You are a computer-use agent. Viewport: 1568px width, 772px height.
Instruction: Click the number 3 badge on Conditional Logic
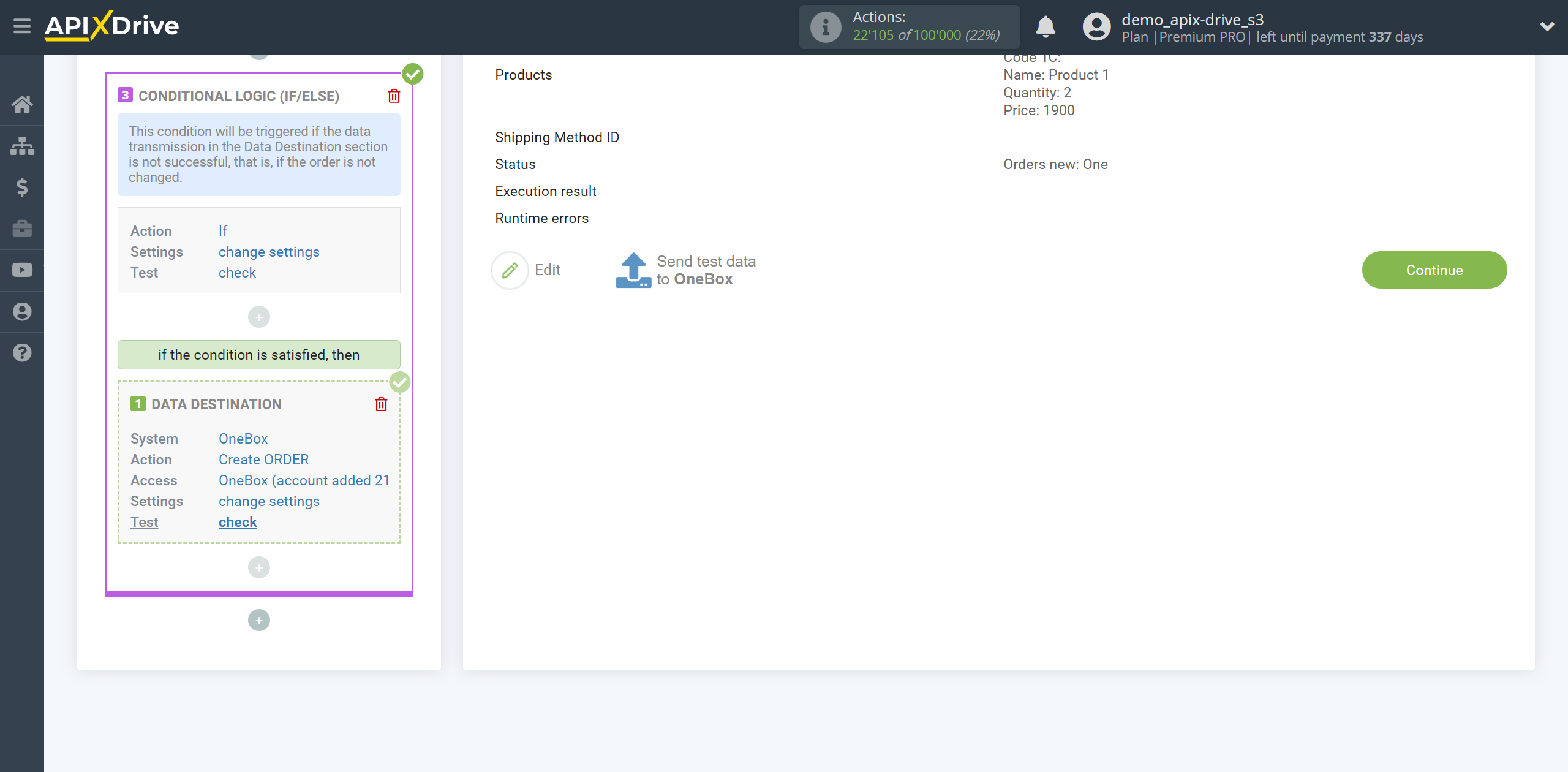tap(125, 95)
